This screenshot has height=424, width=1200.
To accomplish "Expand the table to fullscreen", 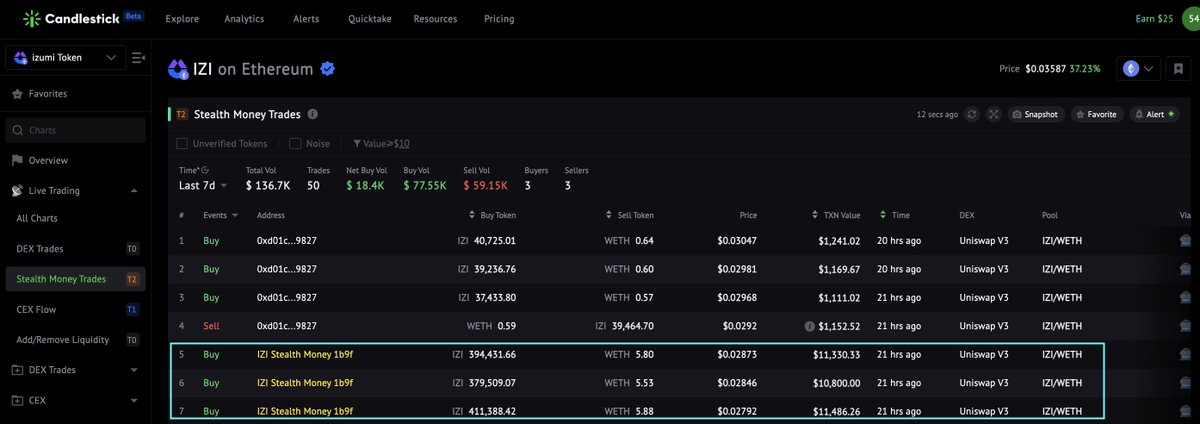I will (993, 114).
